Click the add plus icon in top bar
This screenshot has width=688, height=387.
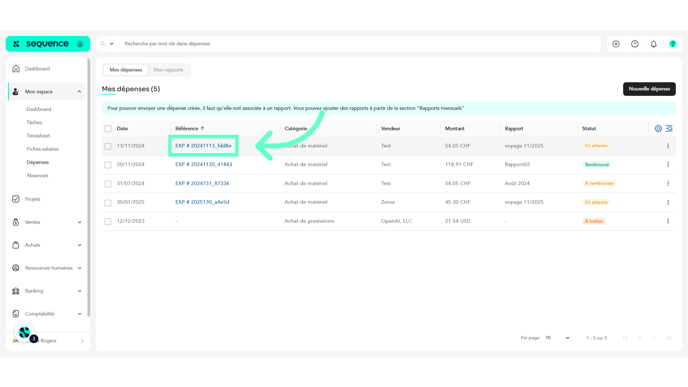pos(616,44)
